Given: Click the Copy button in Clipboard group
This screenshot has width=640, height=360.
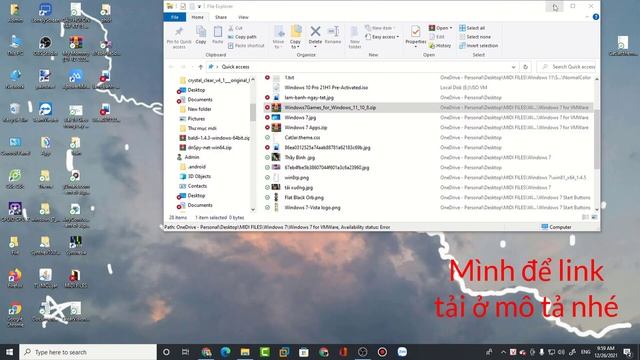Looking at the screenshot, I should point(201,35).
